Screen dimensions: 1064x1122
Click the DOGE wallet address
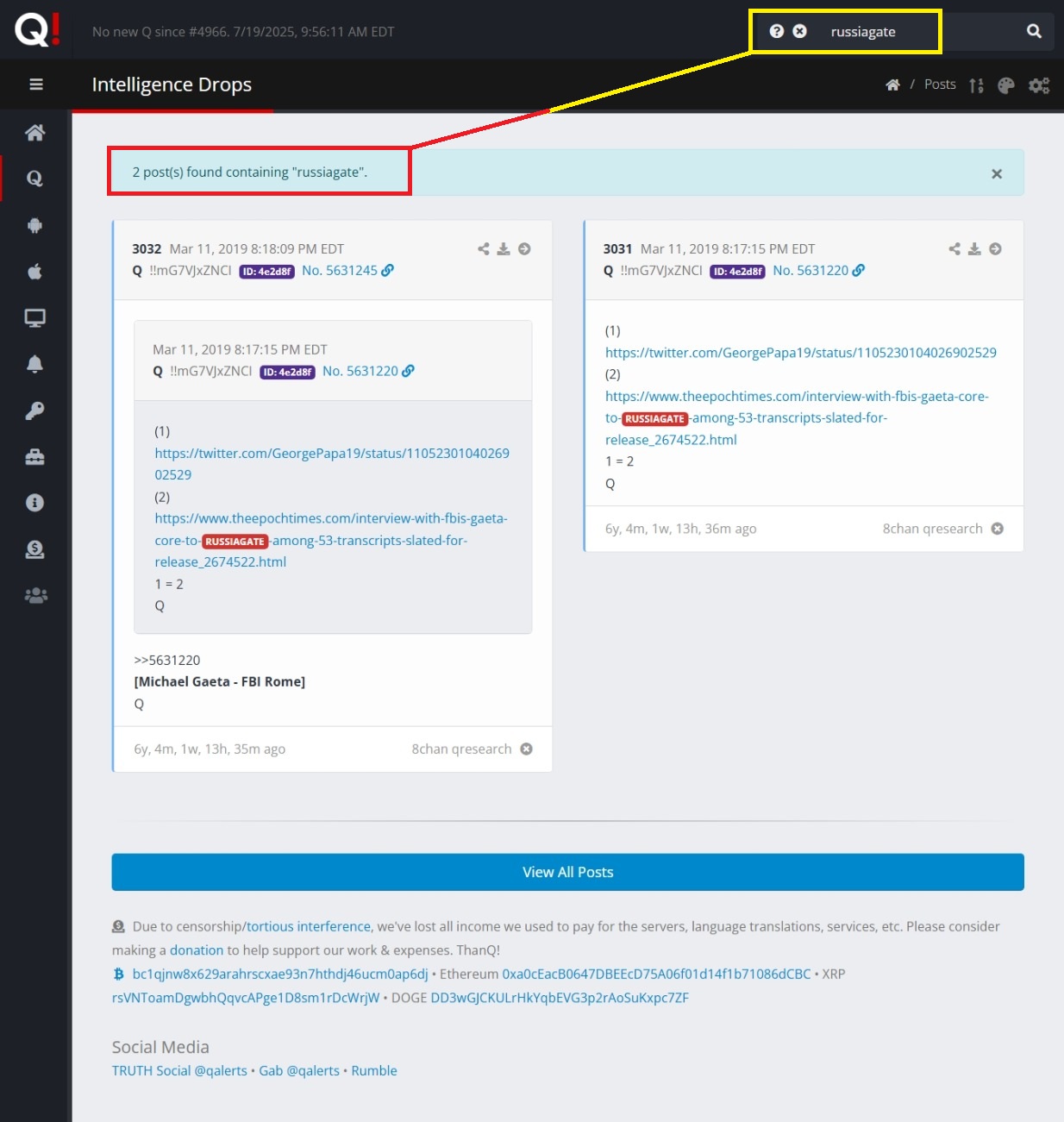(x=560, y=999)
